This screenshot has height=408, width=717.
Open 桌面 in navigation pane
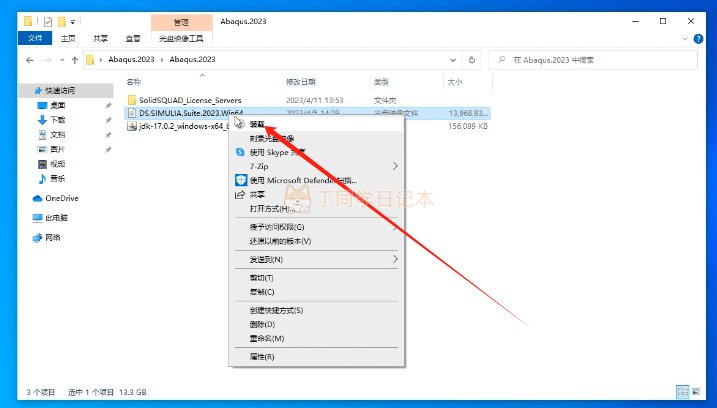pos(58,105)
